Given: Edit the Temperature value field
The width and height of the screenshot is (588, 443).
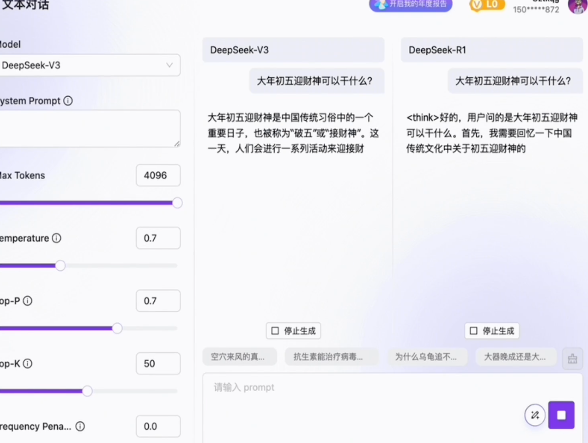Looking at the screenshot, I should click(x=158, y=238).
